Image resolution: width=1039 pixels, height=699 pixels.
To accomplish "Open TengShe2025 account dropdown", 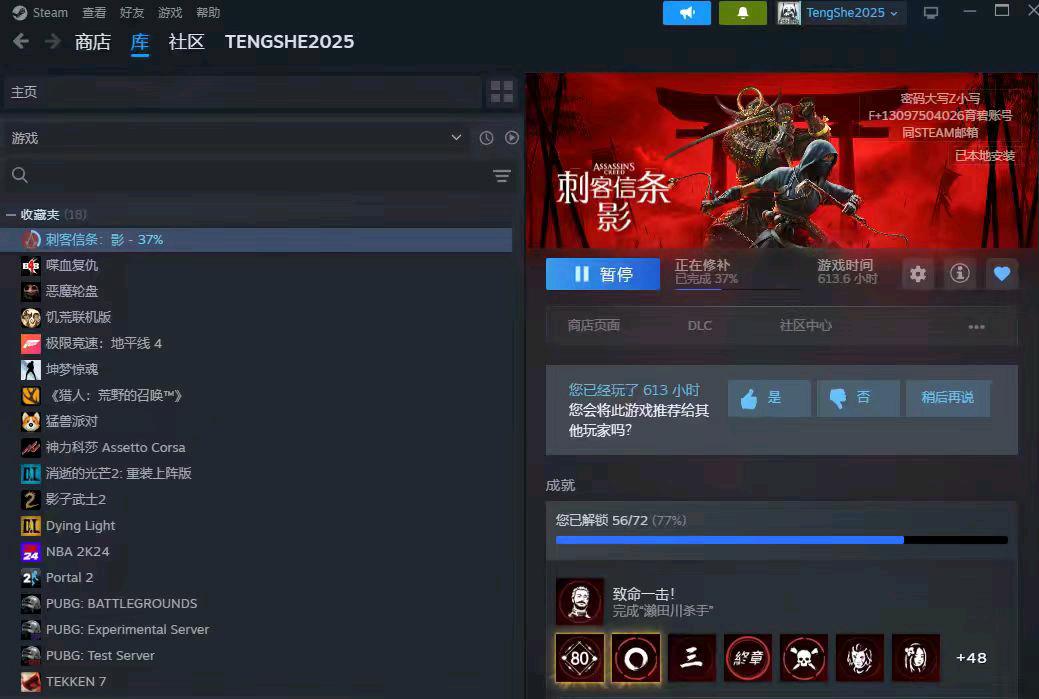I will pos(841,13).
